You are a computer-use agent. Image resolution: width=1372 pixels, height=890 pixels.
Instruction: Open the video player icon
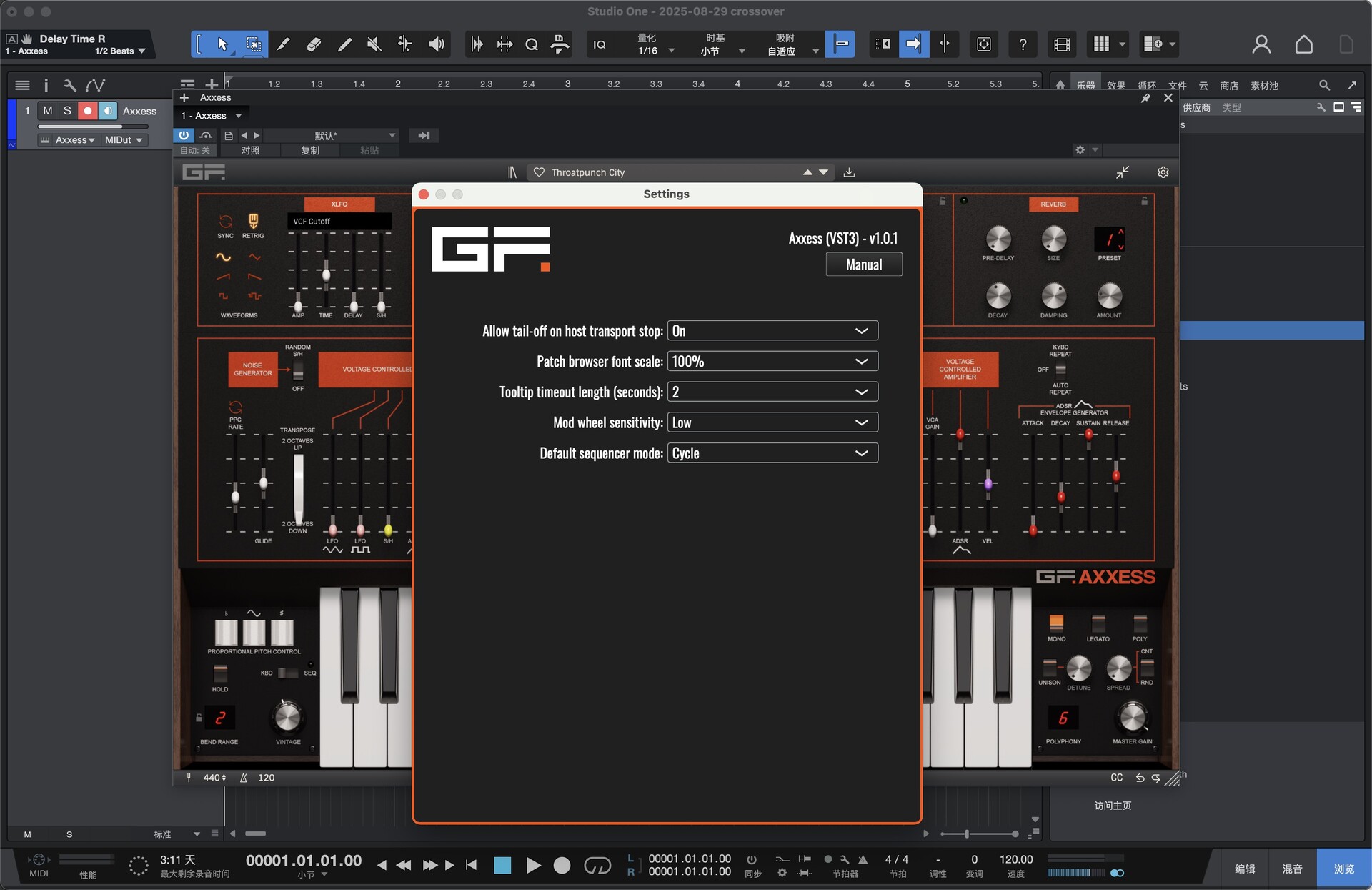(x=1062, y=44)
